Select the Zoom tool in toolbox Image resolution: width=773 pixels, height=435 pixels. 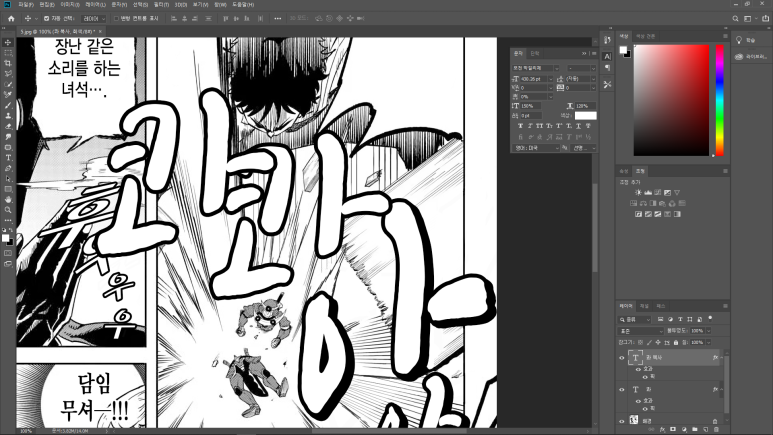coord(8,210)
